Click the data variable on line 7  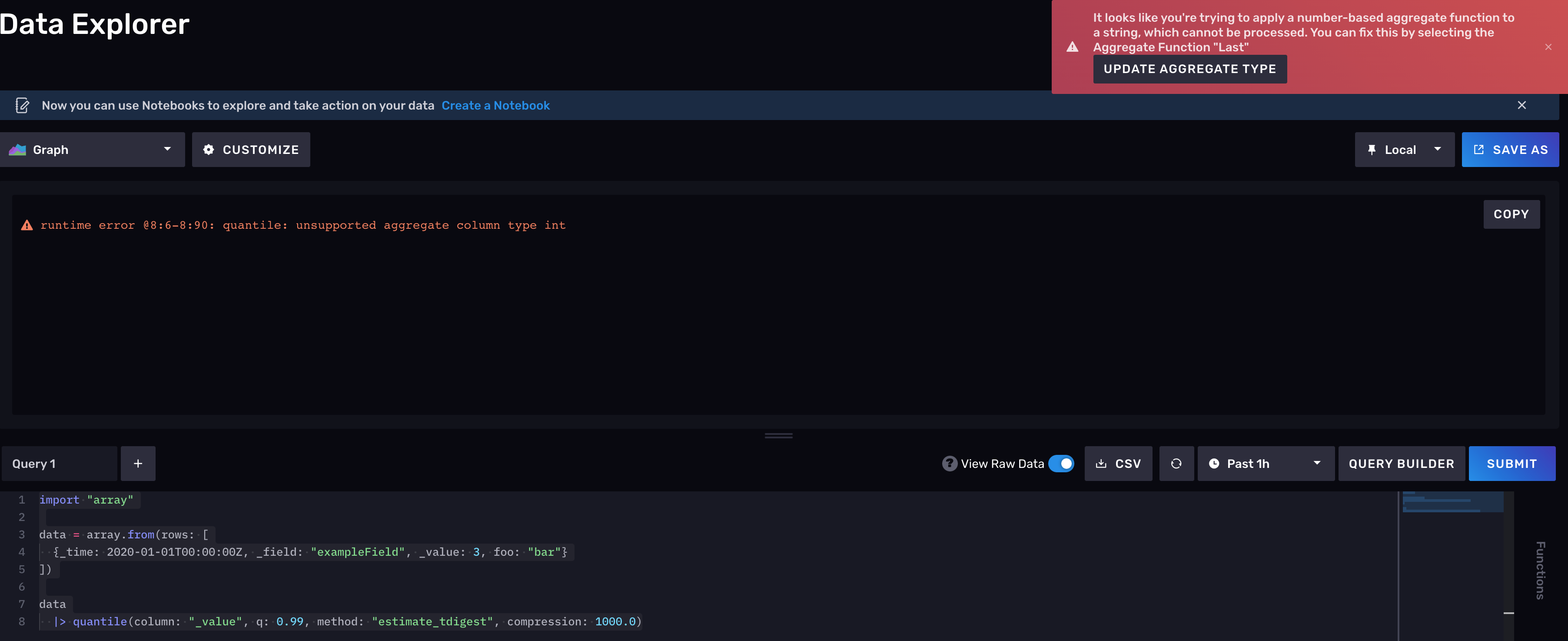pos(52,604)
